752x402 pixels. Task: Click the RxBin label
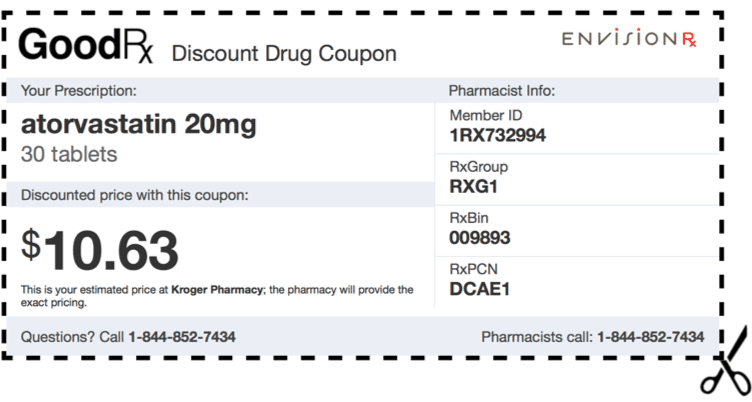(x=469, y=218)
